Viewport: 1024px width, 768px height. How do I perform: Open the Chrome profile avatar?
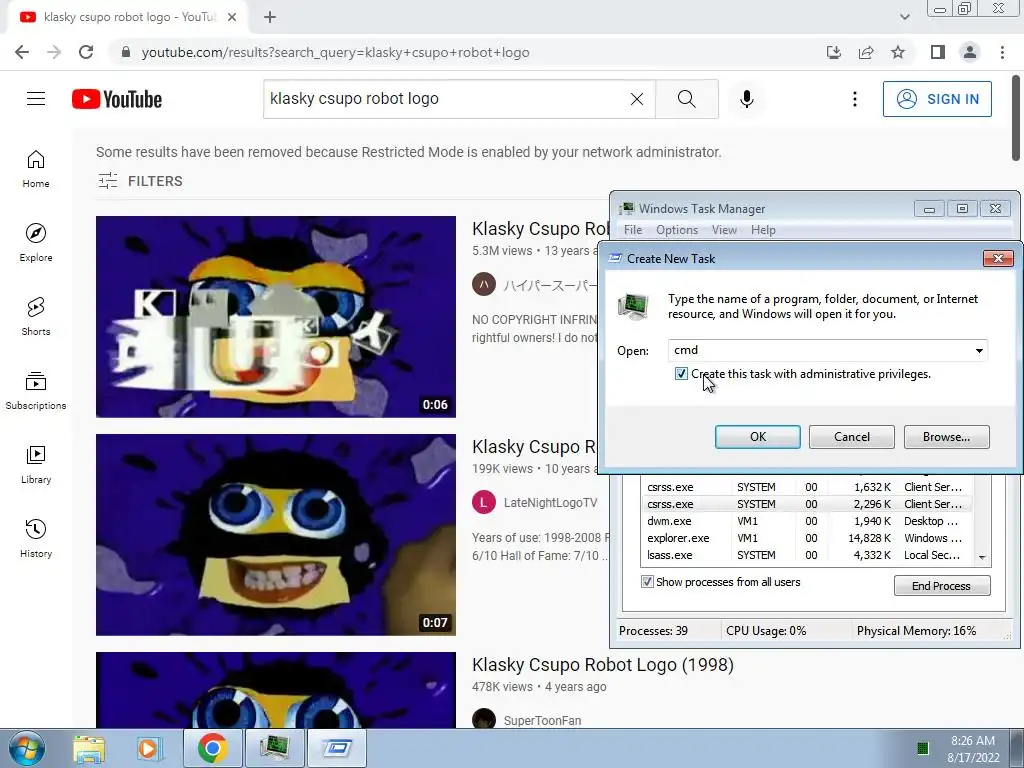click(970, 52)
